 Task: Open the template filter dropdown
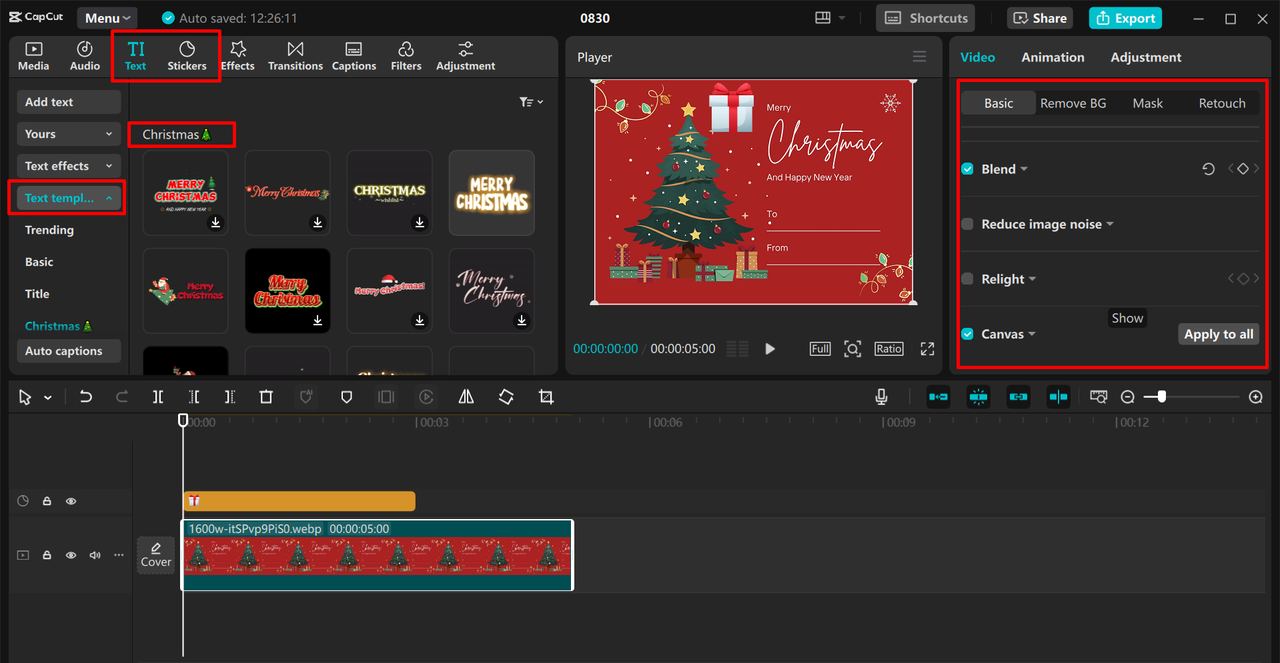[x=532, y=102]
